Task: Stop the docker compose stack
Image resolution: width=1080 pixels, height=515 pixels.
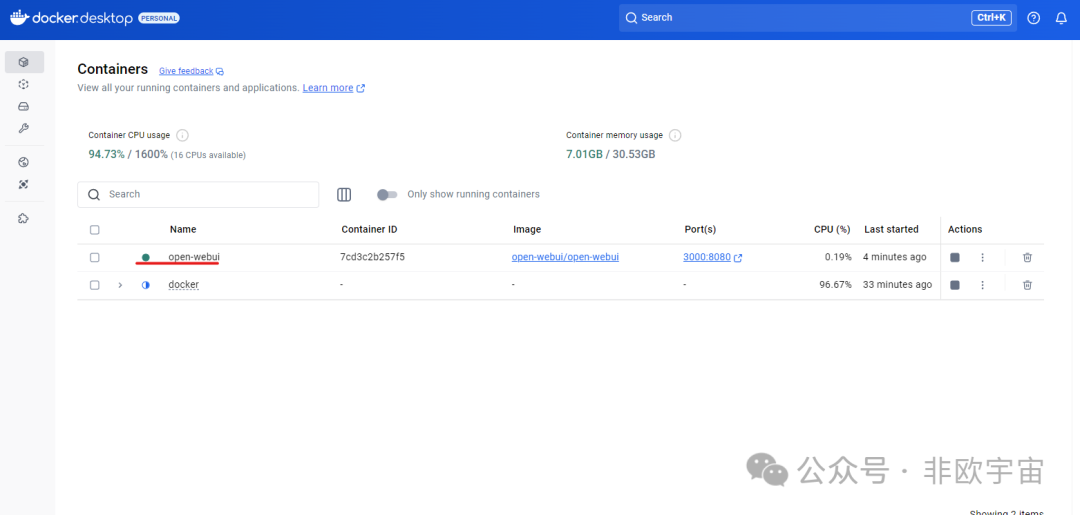Action: [955, 285]
